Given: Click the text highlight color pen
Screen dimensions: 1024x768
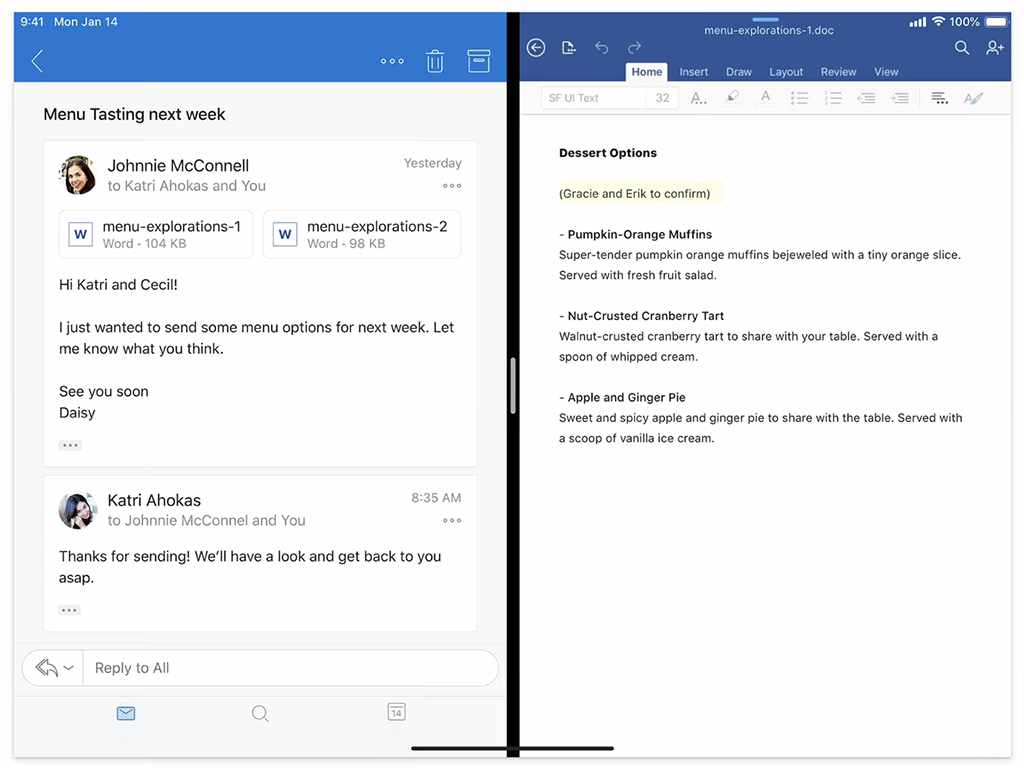Looking at the screenshot, I should [x=732, y=98].
